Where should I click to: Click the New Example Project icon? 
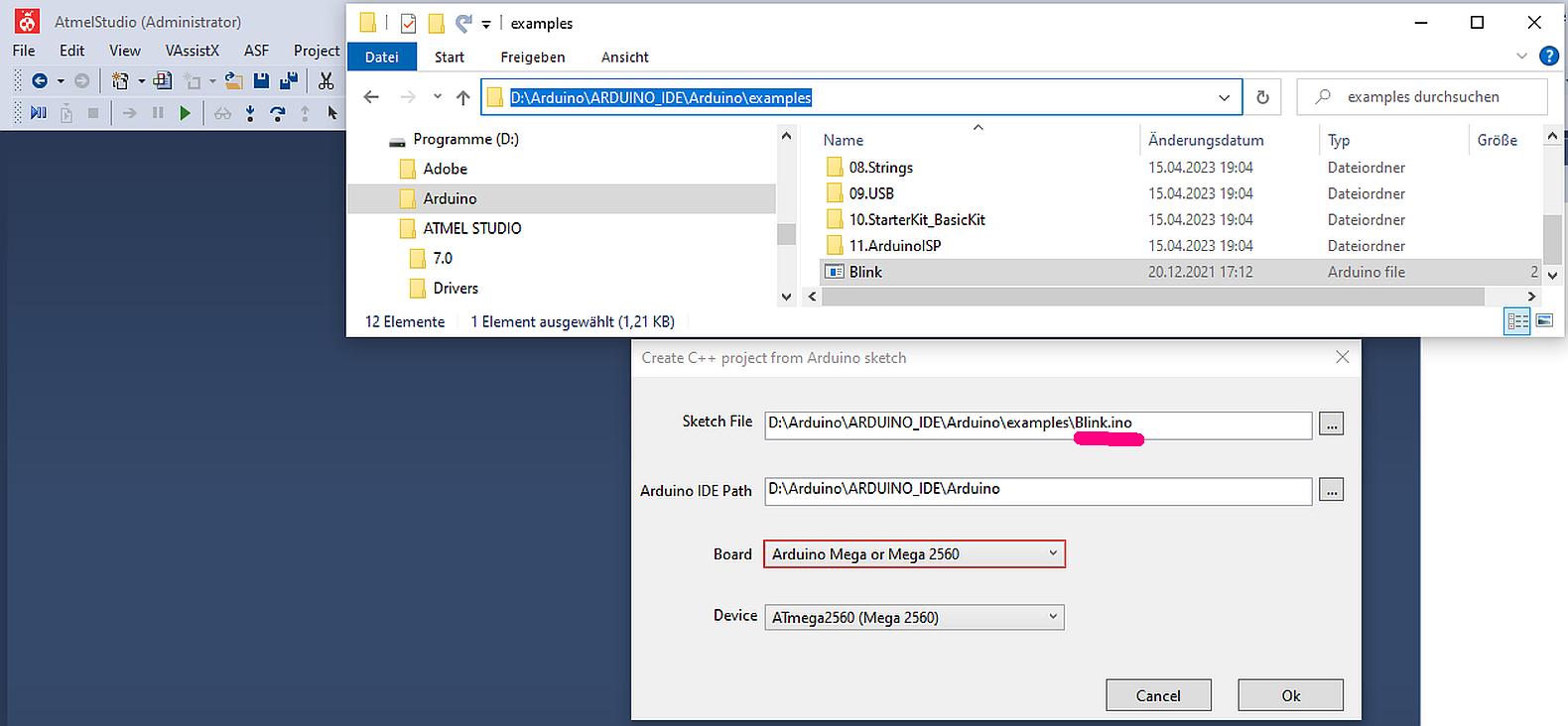pyautogui.click(x=162, y=81)
